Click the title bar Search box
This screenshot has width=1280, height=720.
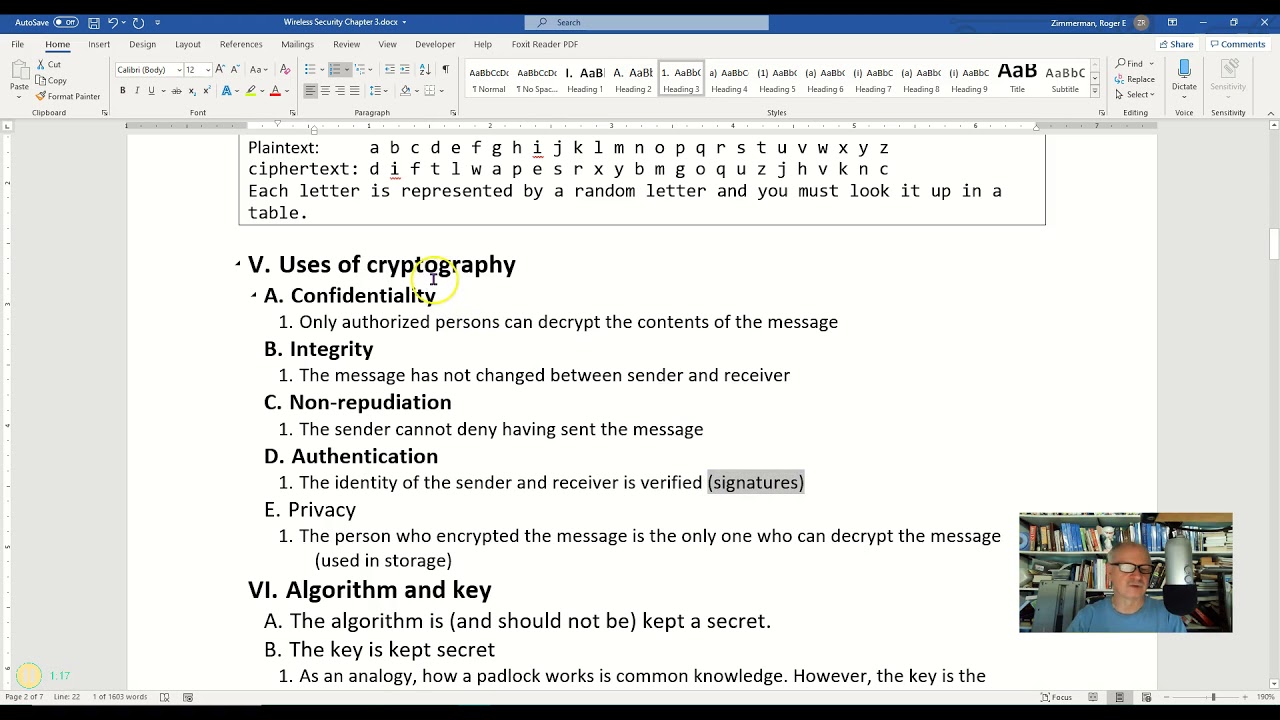646,22
